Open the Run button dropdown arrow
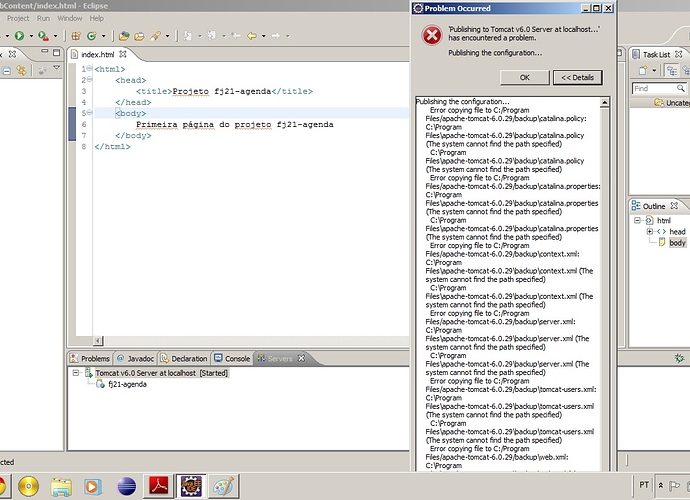 31,36
